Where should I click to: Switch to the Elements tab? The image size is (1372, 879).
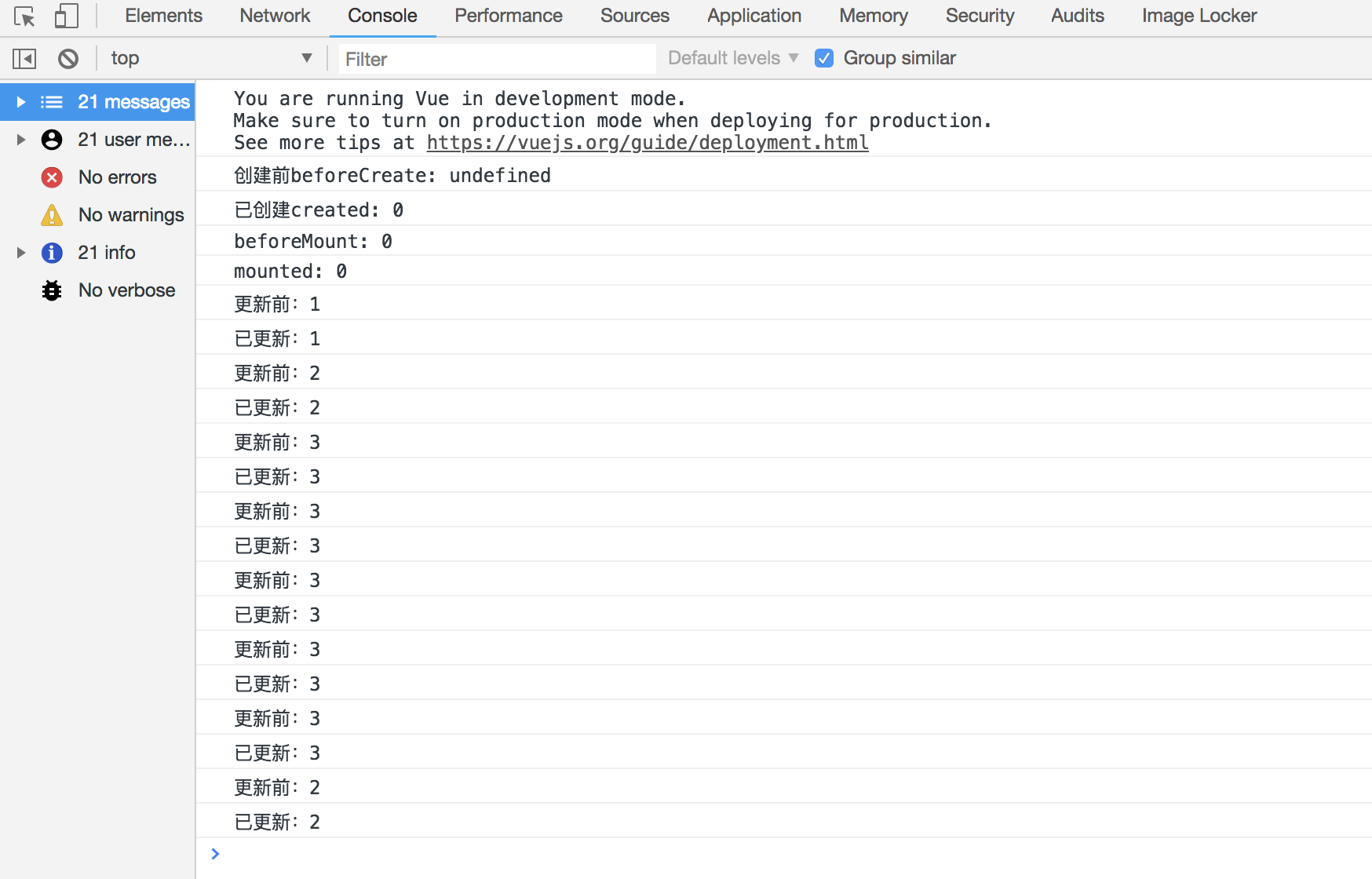pos(163,16)
